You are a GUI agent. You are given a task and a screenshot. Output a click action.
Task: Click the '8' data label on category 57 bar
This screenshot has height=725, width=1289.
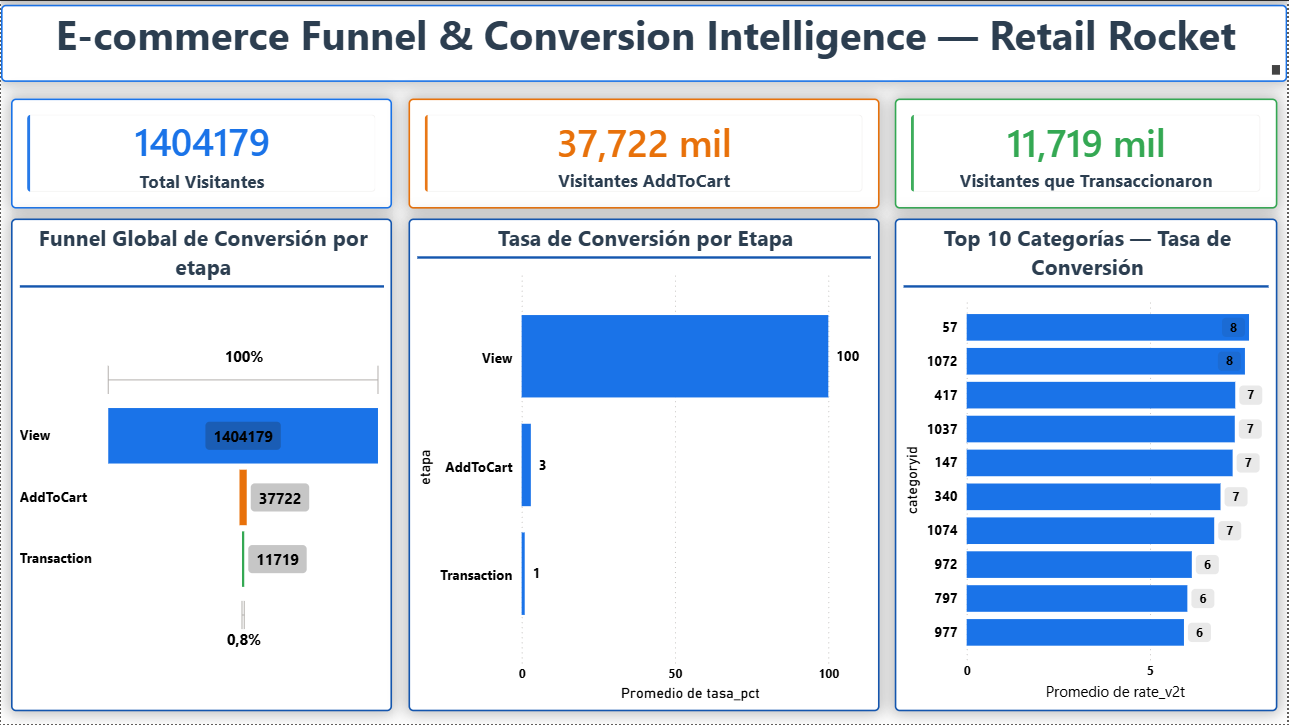pyautogui.click(x=1233, y=328)
